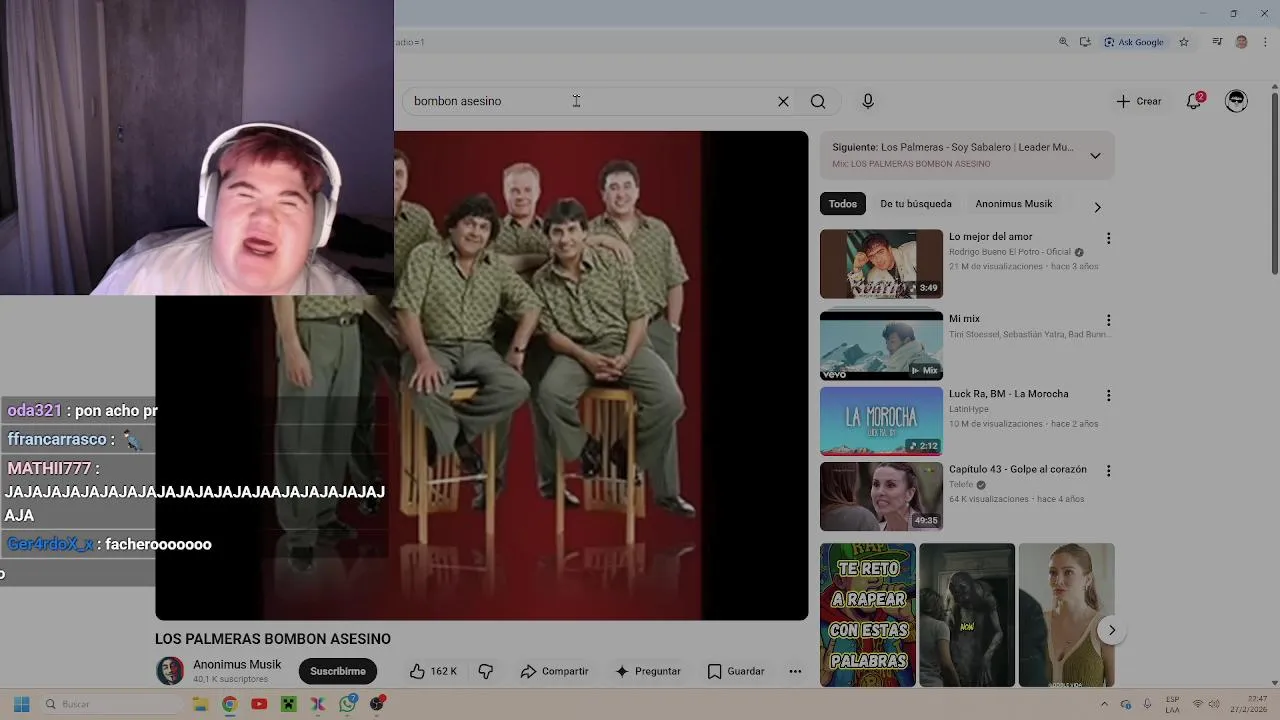Open more video actions three-dot menu

pos(795,671)
